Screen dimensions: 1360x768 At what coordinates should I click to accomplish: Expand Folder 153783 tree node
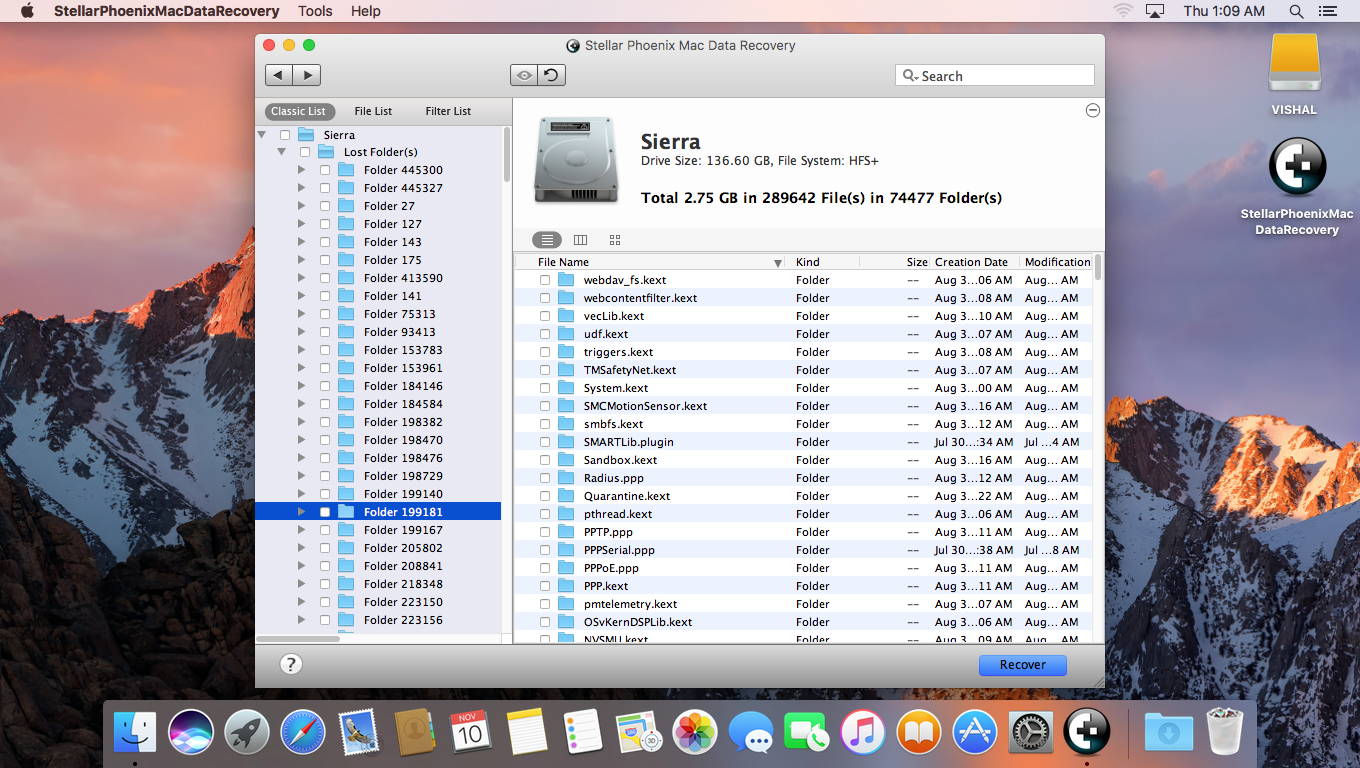click(302, 350)
